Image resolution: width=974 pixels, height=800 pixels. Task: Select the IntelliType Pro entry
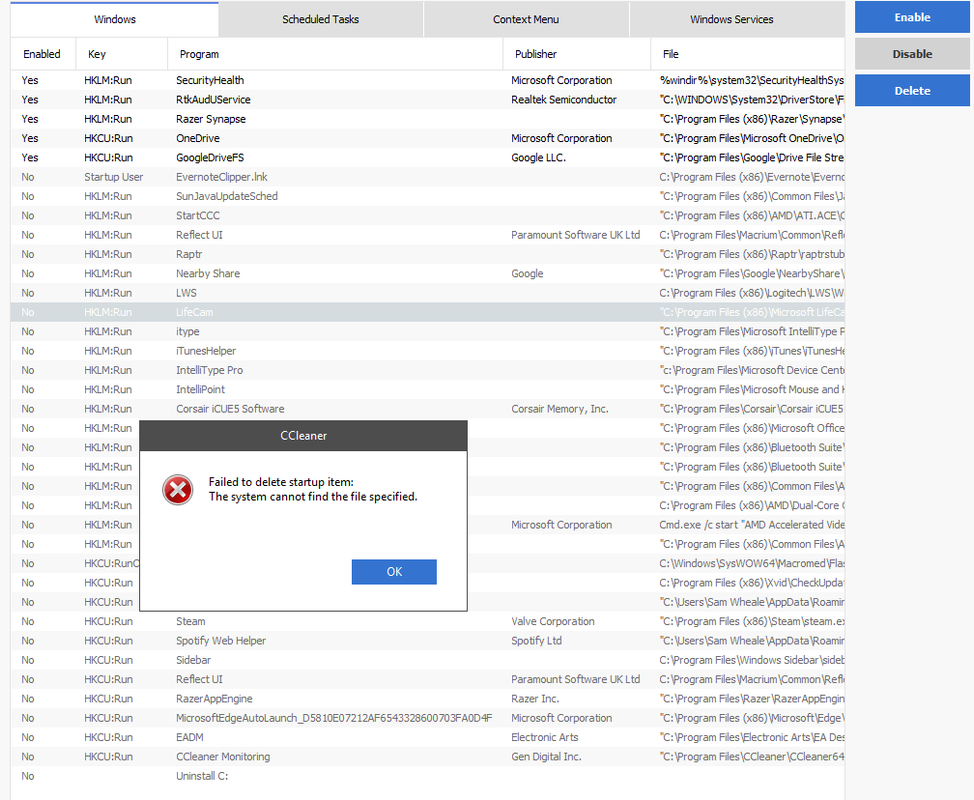[427, 370]
